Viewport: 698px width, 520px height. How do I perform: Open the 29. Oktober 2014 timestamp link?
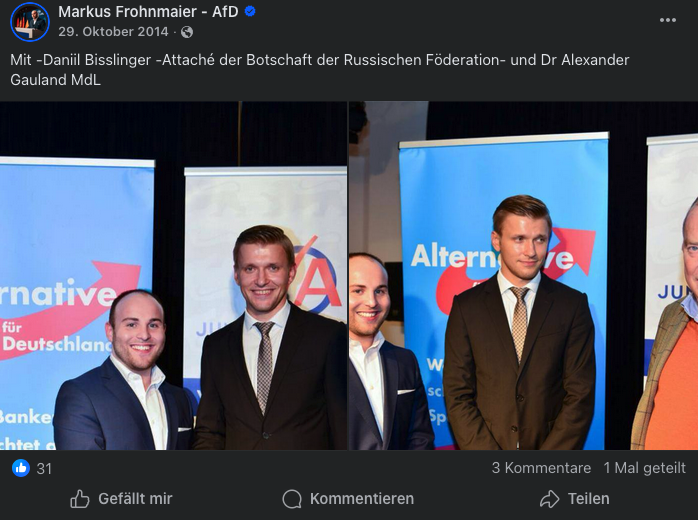coord(114,32)
